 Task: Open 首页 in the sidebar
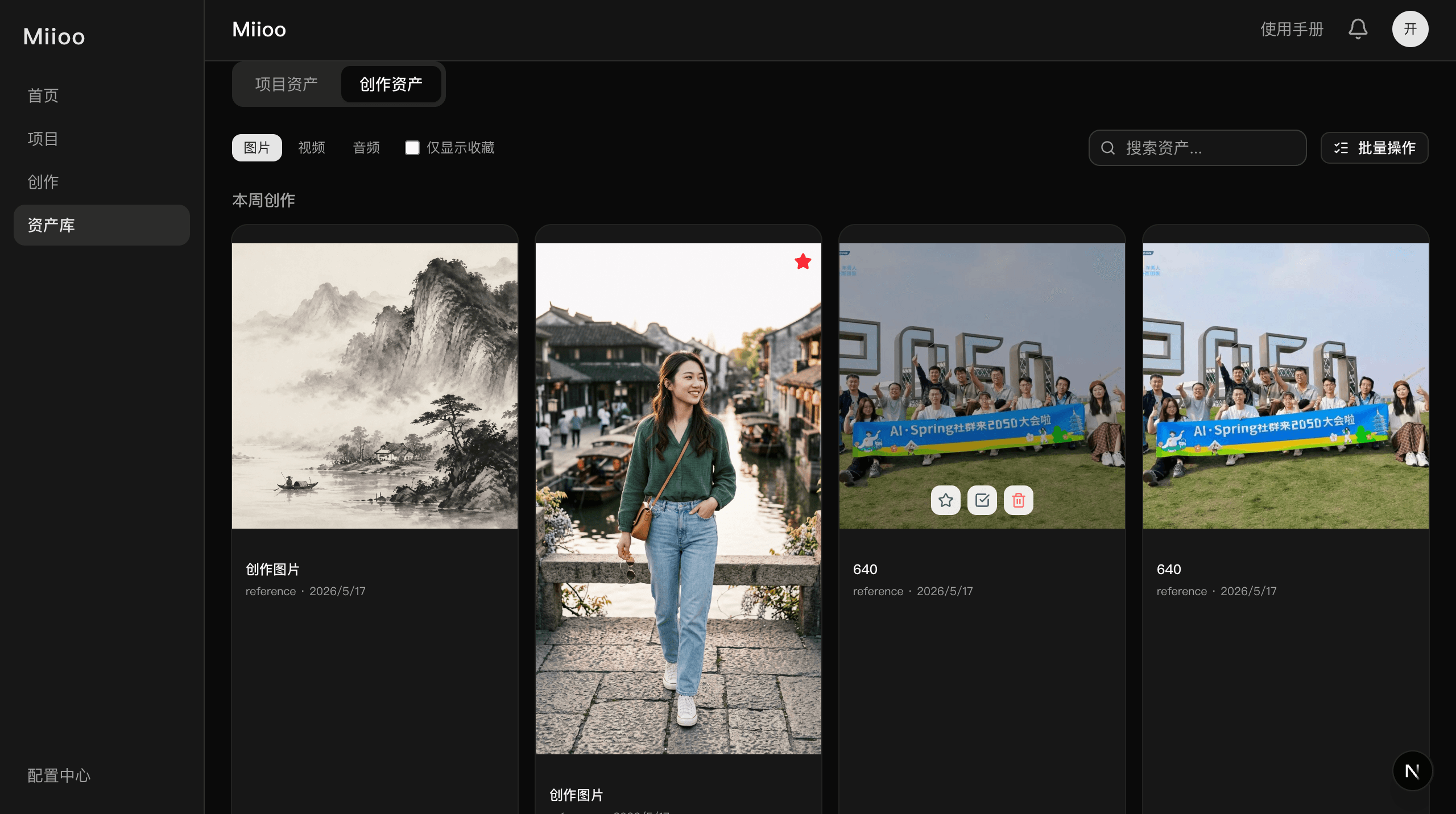101,95
